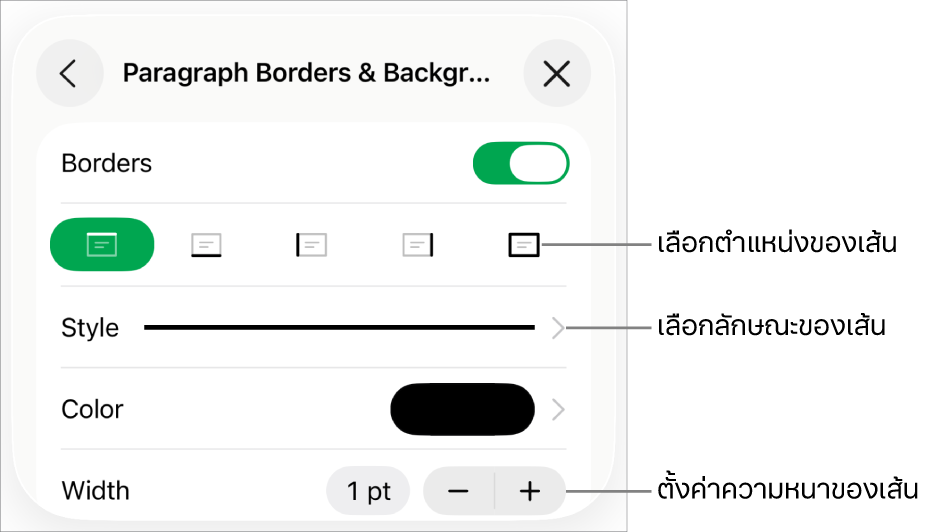
Task: Click the Width label
Action: click(x=95, y=491)
